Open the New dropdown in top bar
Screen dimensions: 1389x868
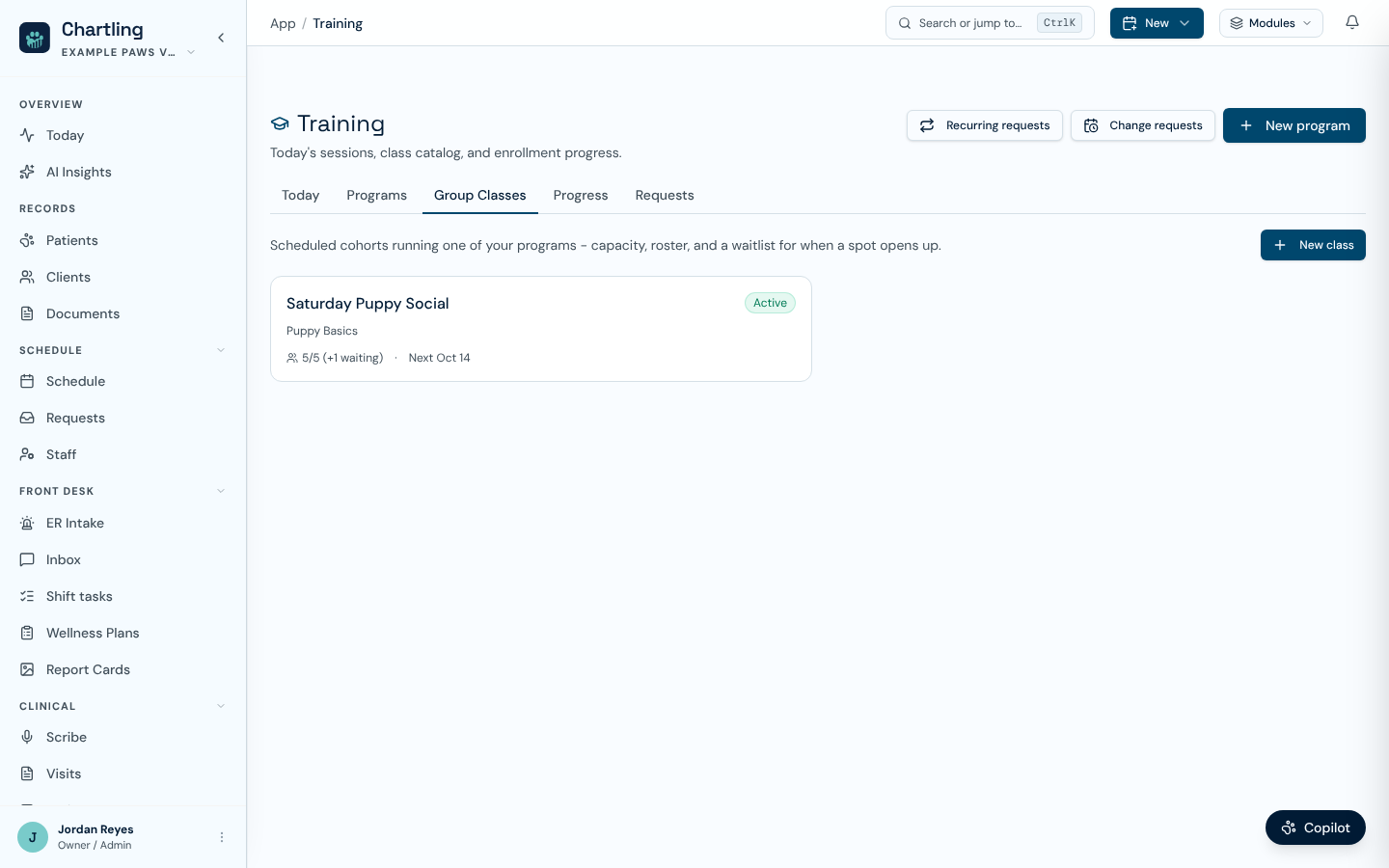point(1157,23)
